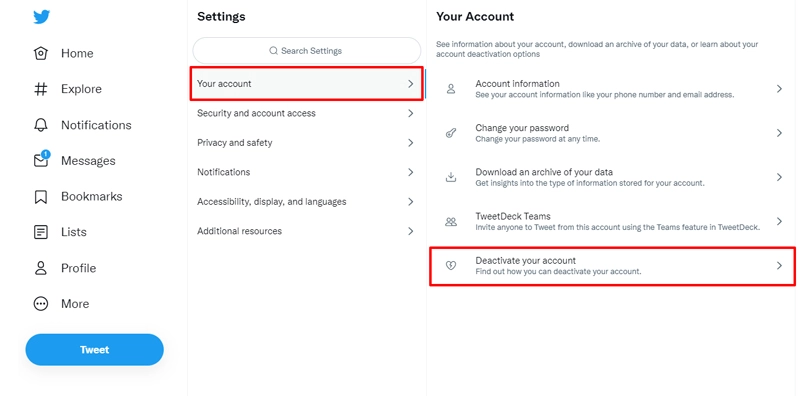Open Accessibility, display, and languages

pyautogui.click(x=306, y=202)
